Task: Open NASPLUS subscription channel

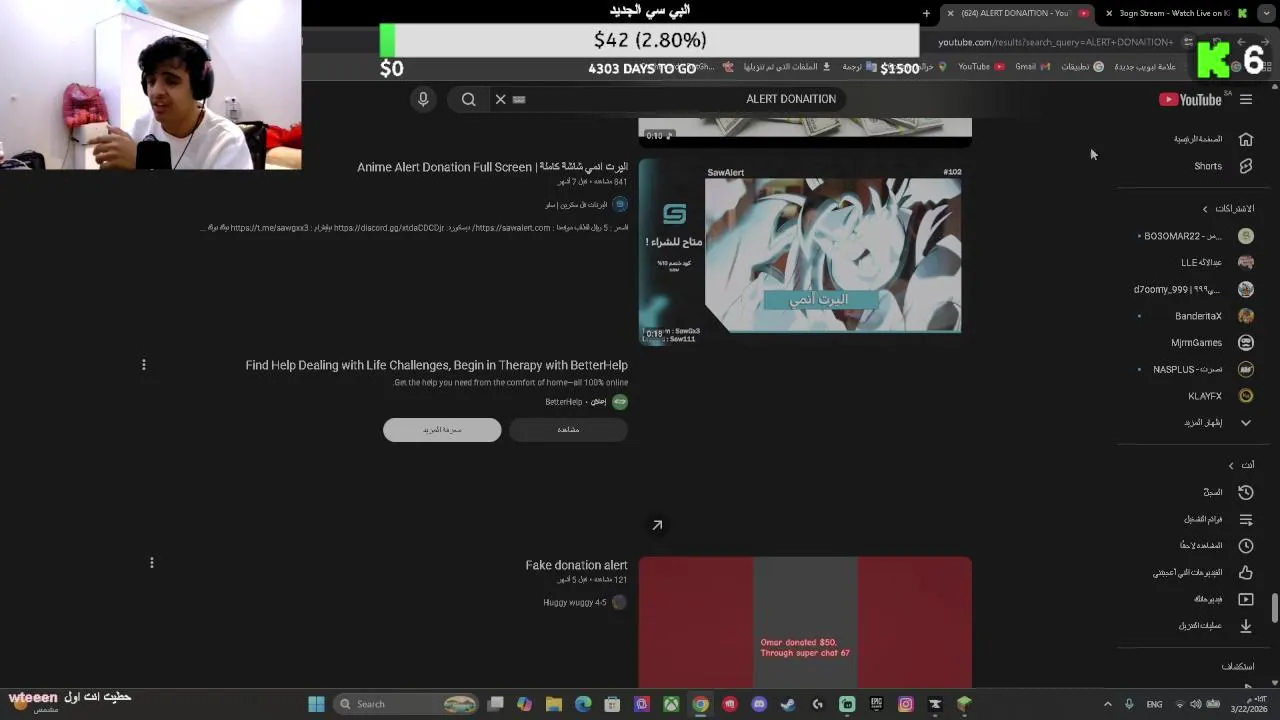Action: click(x=1196, y=369)
